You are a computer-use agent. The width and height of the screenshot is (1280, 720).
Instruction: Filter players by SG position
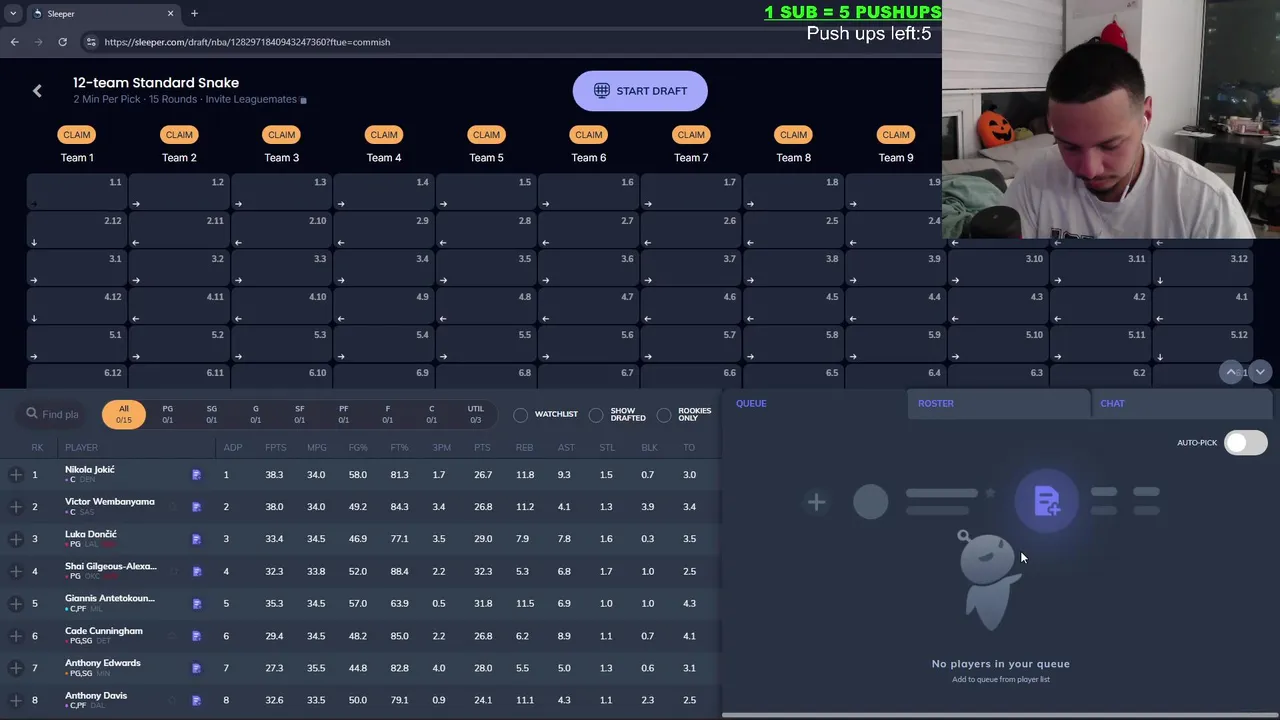[211, 414]
